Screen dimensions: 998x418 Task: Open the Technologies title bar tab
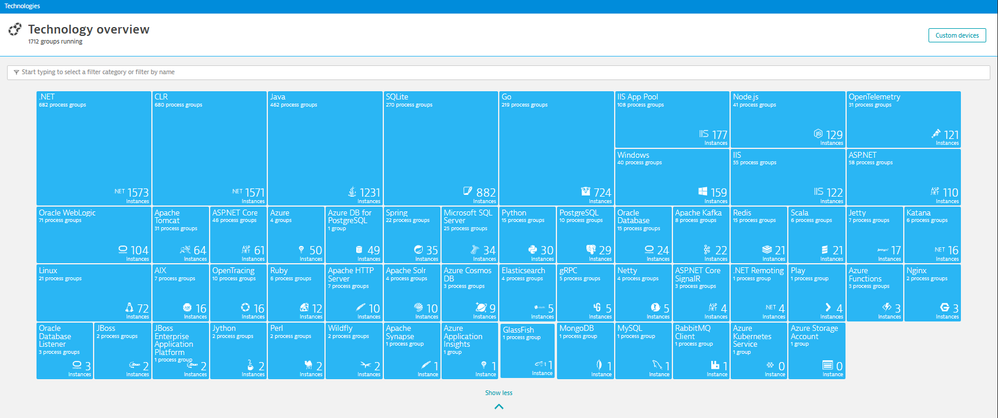(x=22, y=6)
